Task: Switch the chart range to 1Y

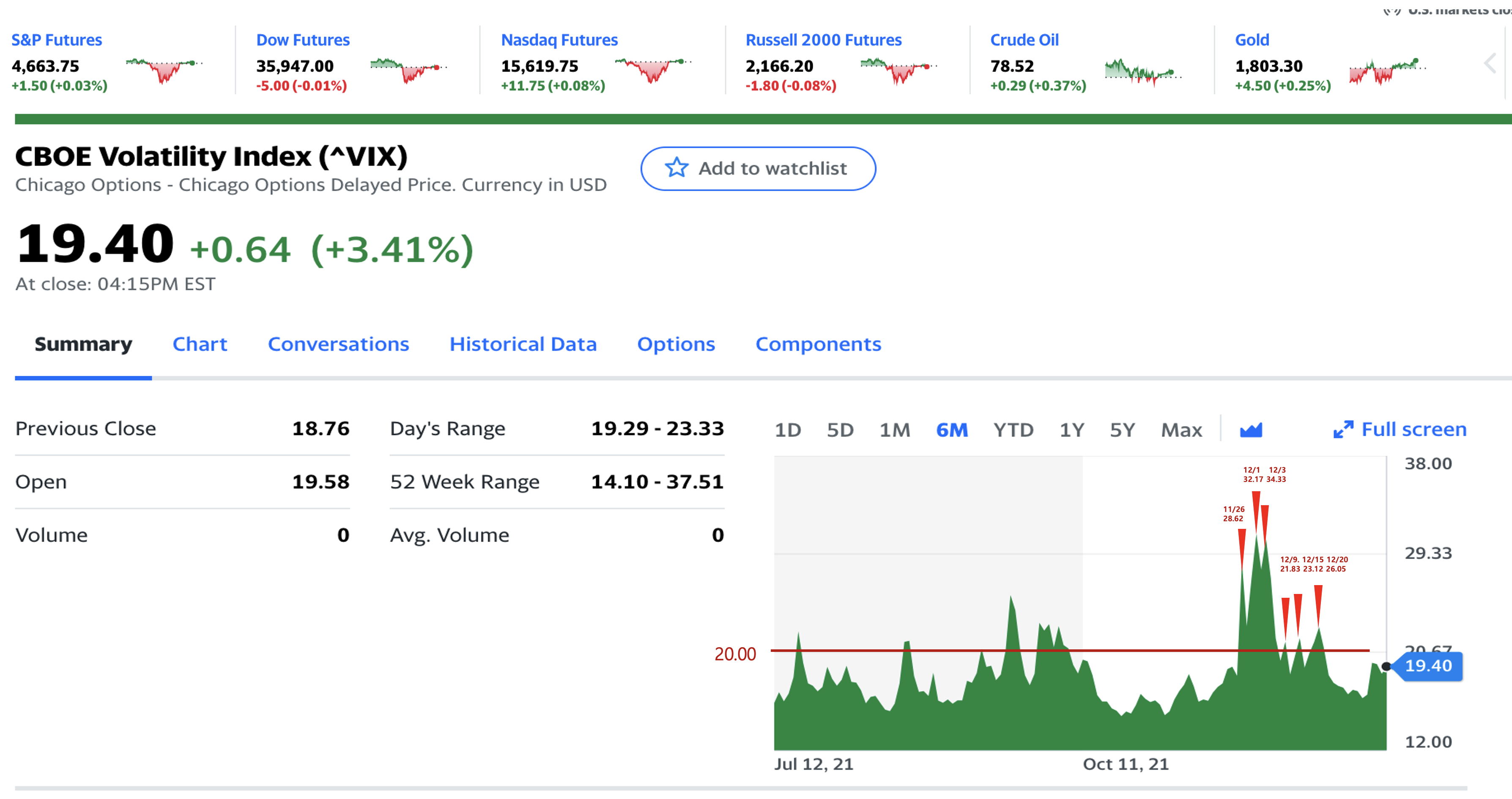Action: point(1072,430)
